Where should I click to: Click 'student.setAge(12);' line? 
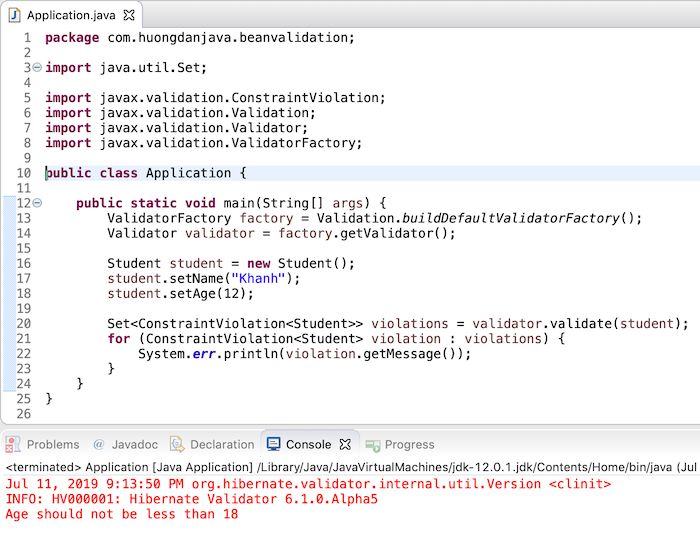[180, 294]
